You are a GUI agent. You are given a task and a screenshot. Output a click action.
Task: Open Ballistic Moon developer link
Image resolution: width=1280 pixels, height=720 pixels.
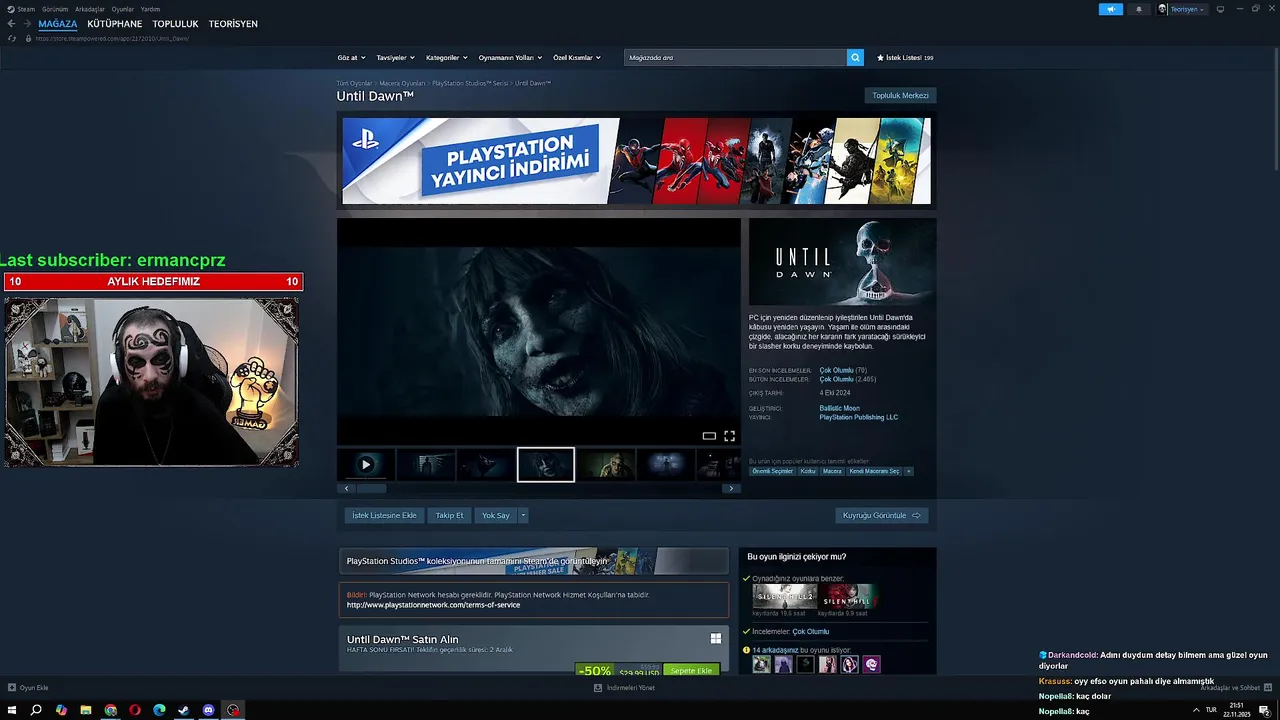point(839,408)
